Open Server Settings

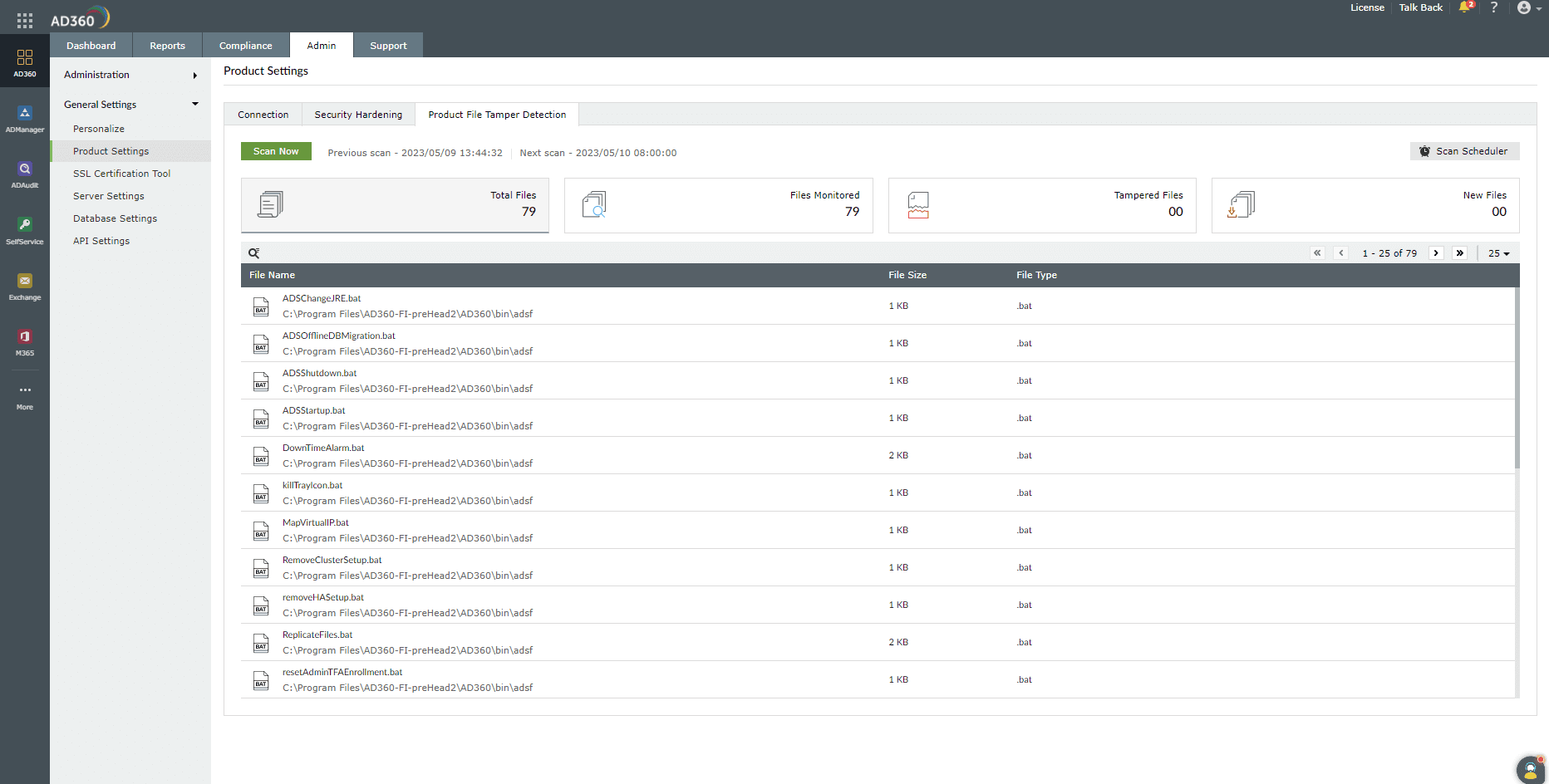109,196
